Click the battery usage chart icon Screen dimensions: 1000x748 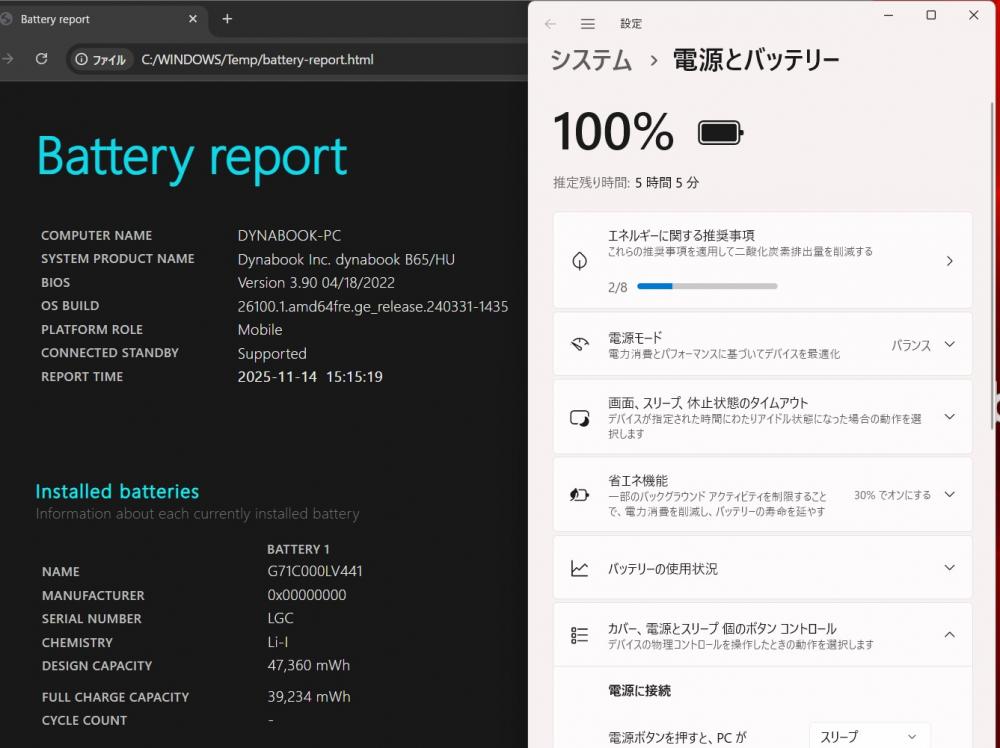coord(579,569)
